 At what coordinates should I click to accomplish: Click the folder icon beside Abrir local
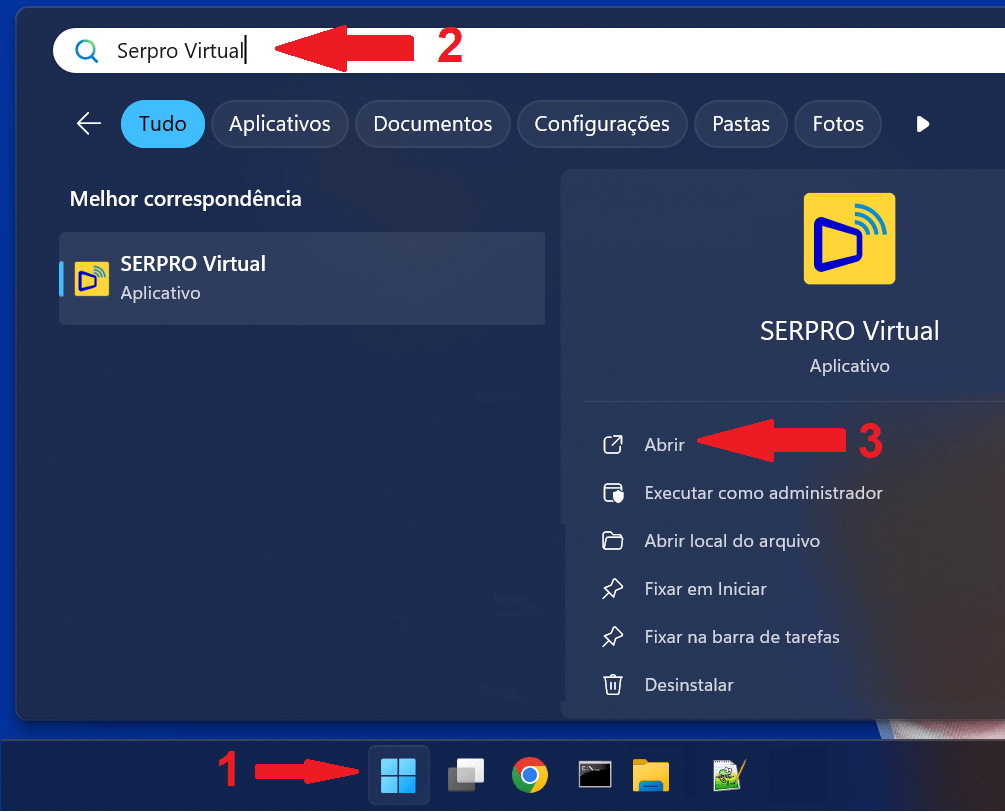[613, 541]
